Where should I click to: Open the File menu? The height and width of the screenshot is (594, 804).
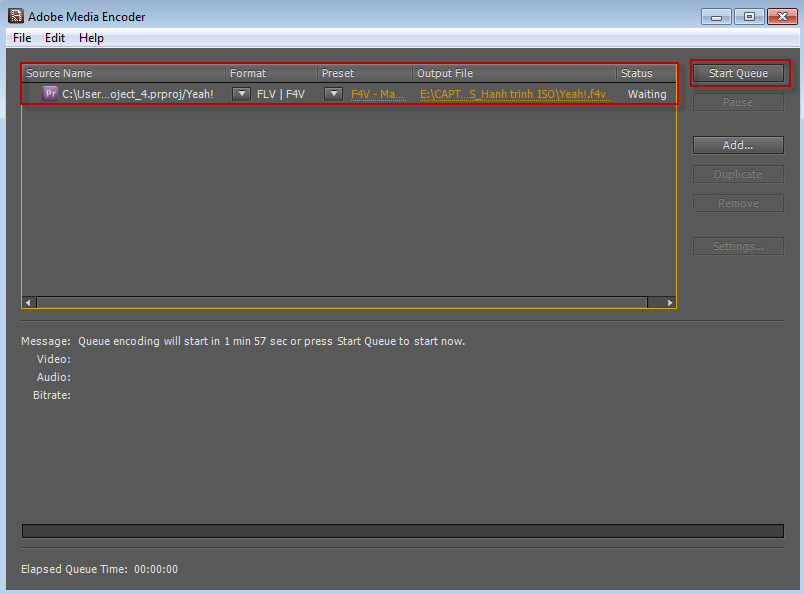tap(22, 38)
